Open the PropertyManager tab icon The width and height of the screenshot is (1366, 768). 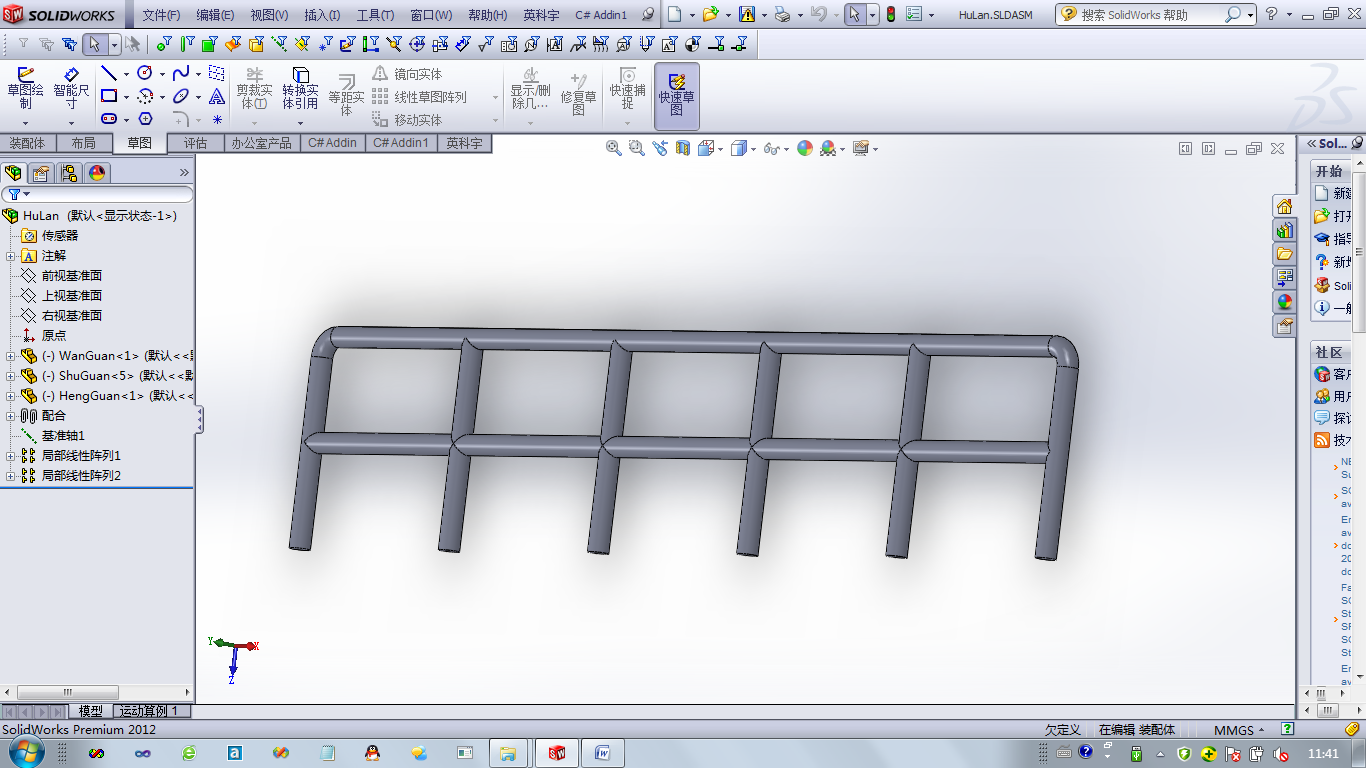click(x=41, y=173)
